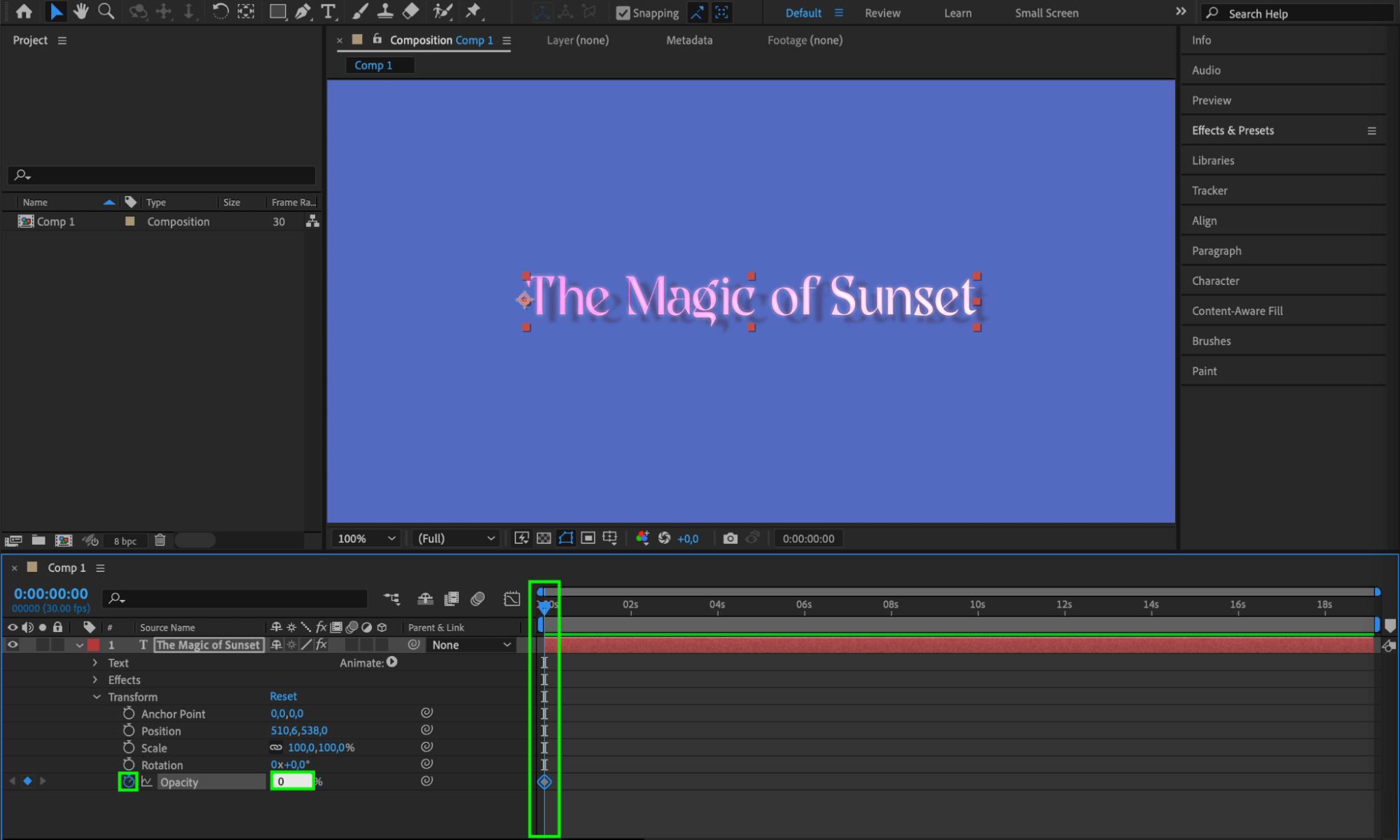The image size is (1400, 840).
Task: Toggle the Opacity stopwatch
Action: click(x=128, y=781)
